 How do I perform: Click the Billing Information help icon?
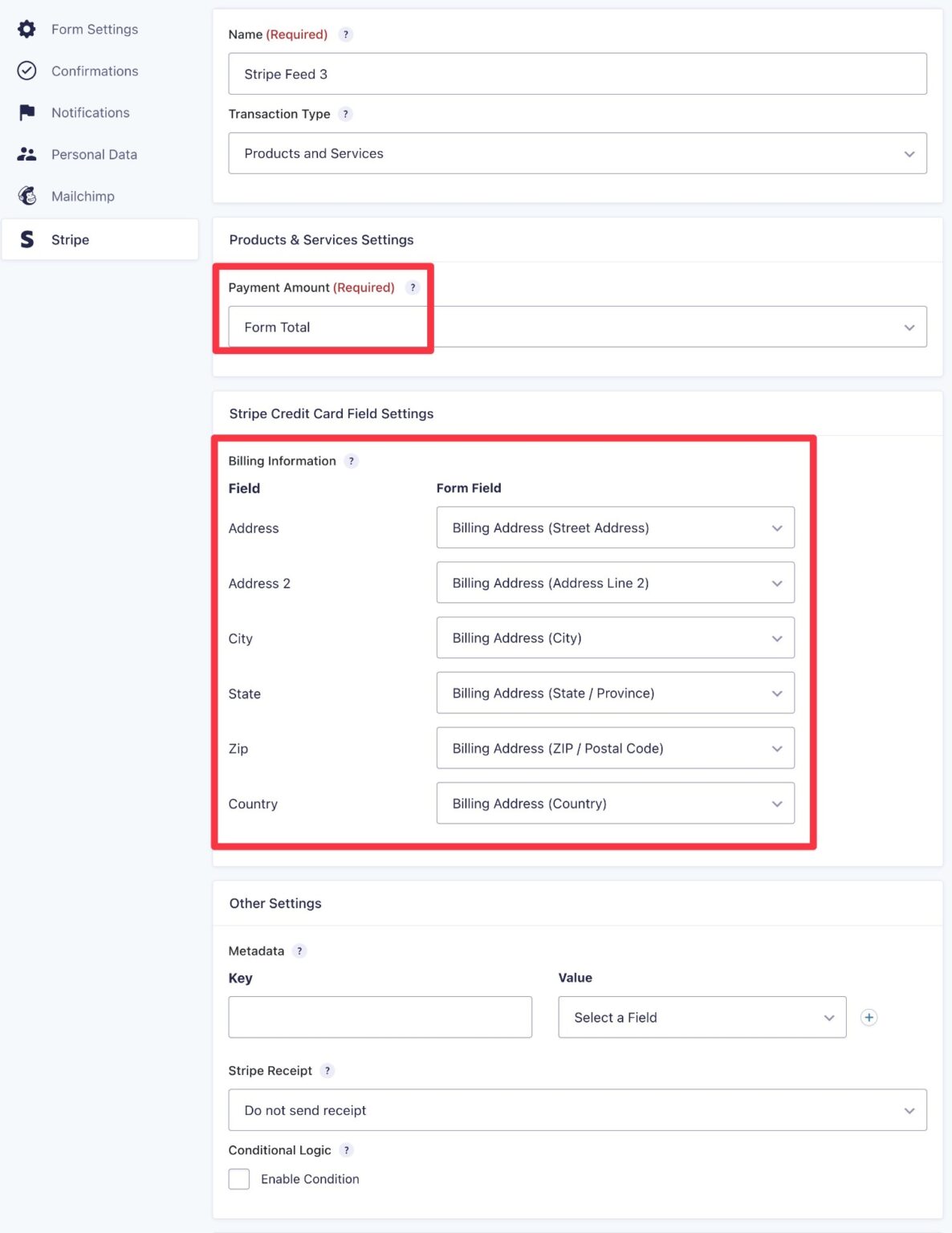click(x=351, y=461)
